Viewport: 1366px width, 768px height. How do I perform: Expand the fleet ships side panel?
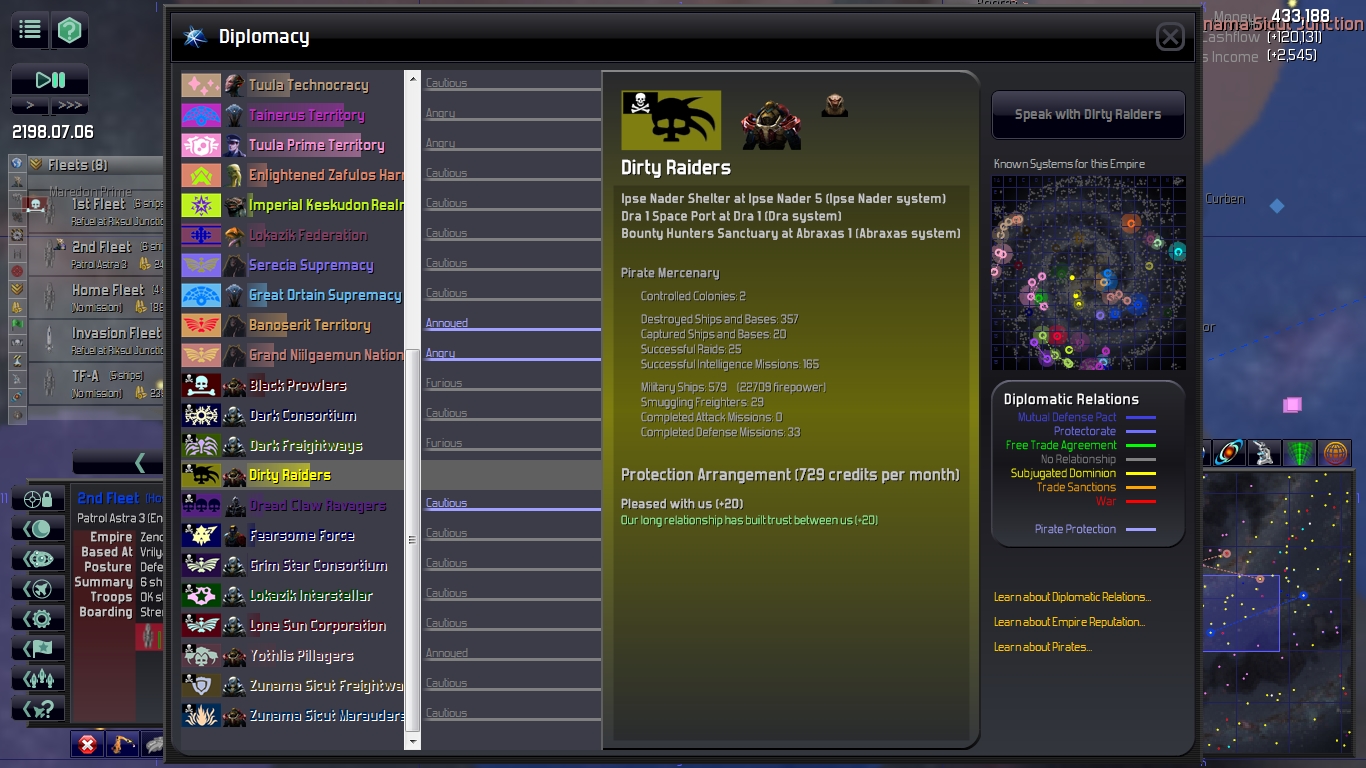click(39, 678)
